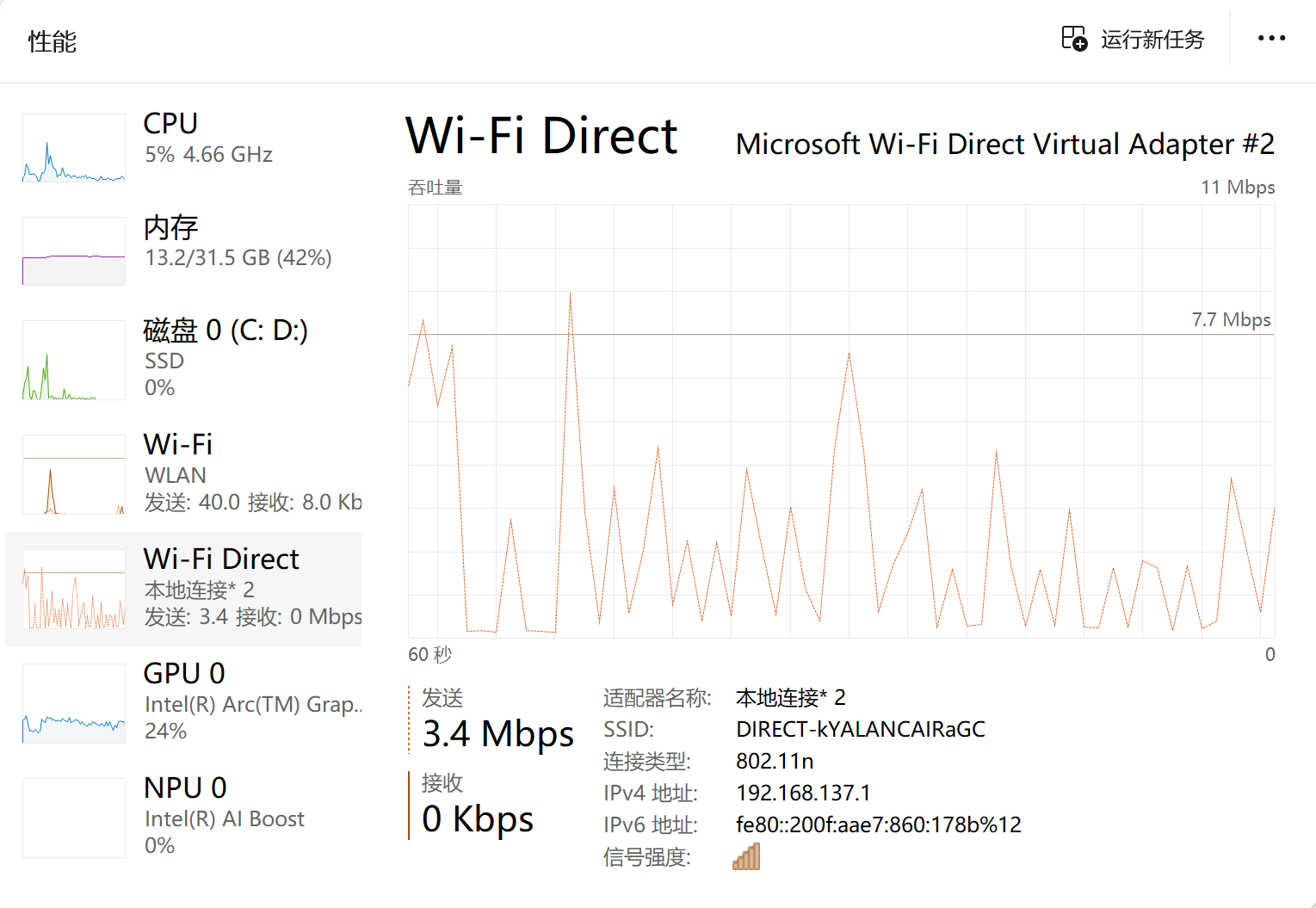
Task: Open the three-dot more options menu
Action: click(x=1271, y=39)
